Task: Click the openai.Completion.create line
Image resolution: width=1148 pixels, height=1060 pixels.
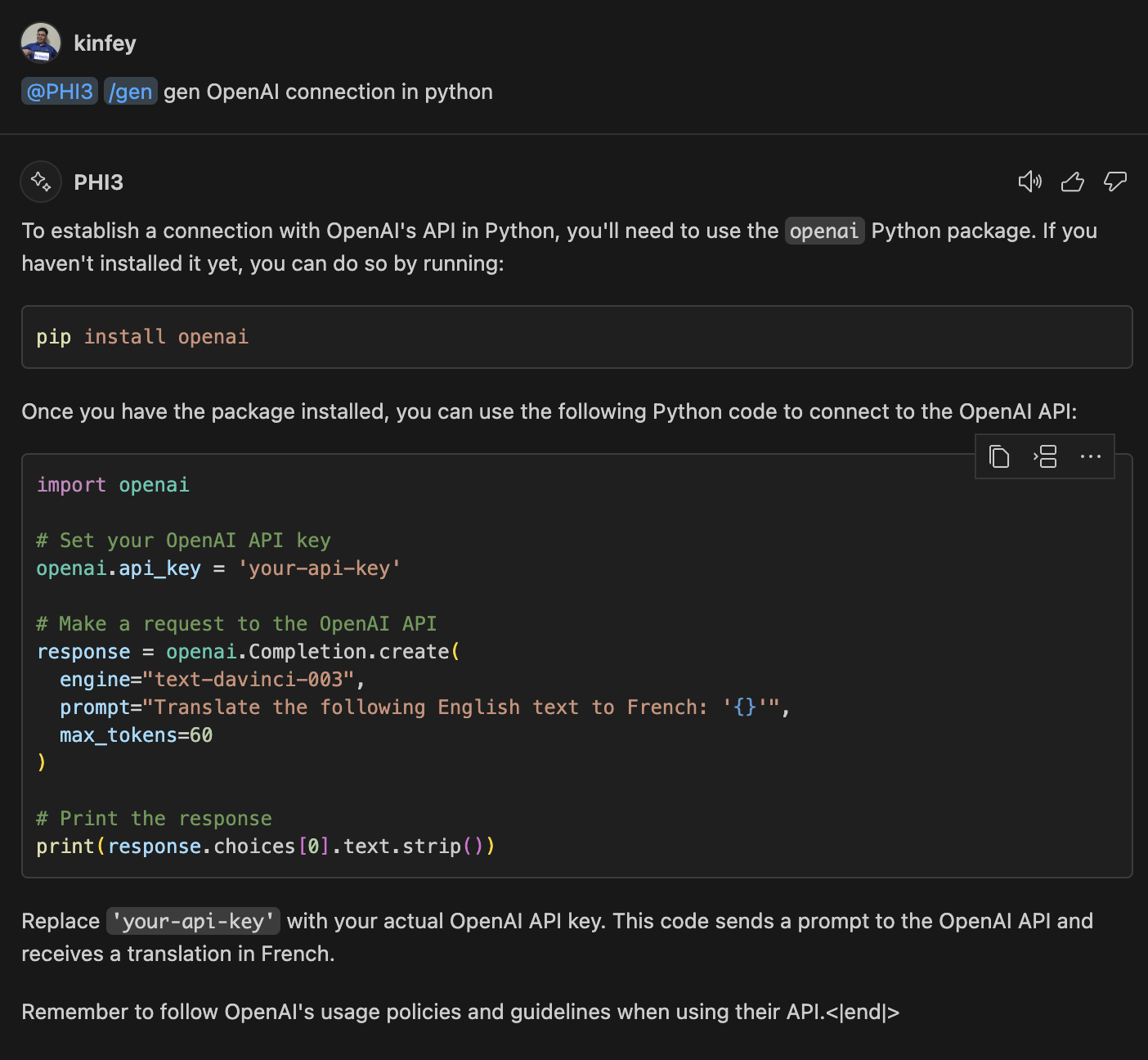Action: click(249, 652)
